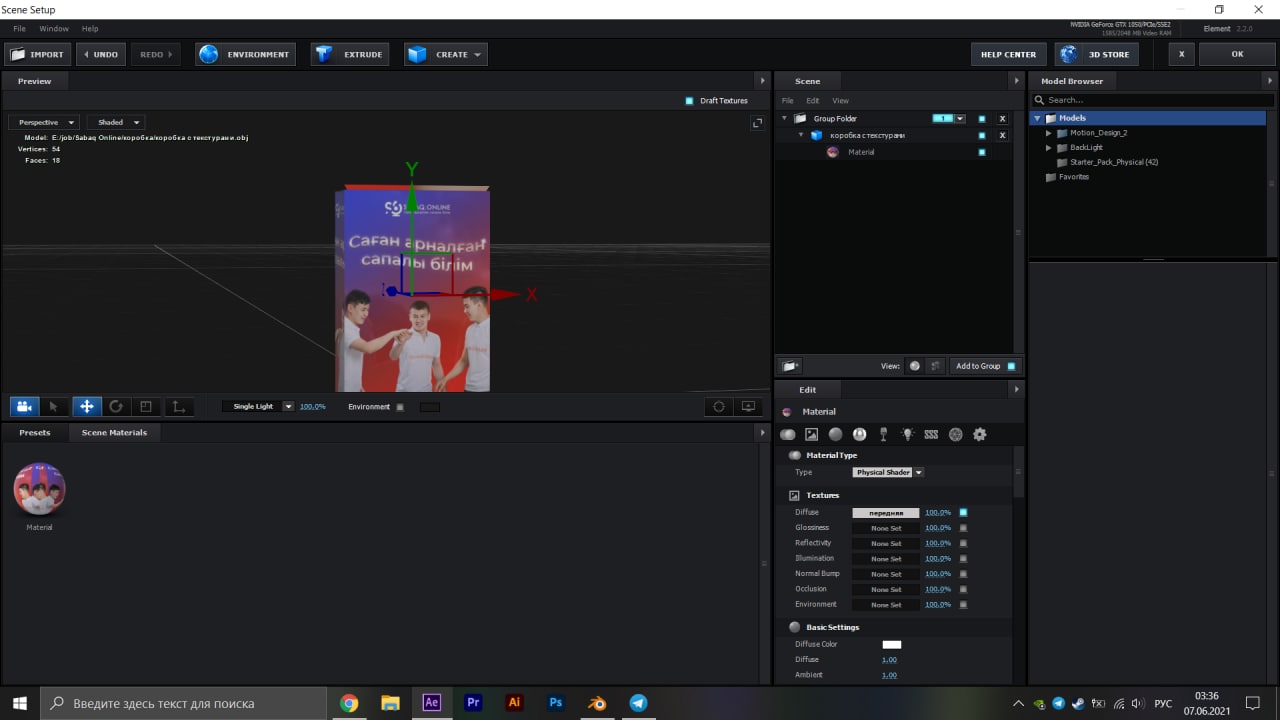This screenshot has width=1280, height=720.
Task: Open the Help menu in menu bar
Action: tap(90, 29)
